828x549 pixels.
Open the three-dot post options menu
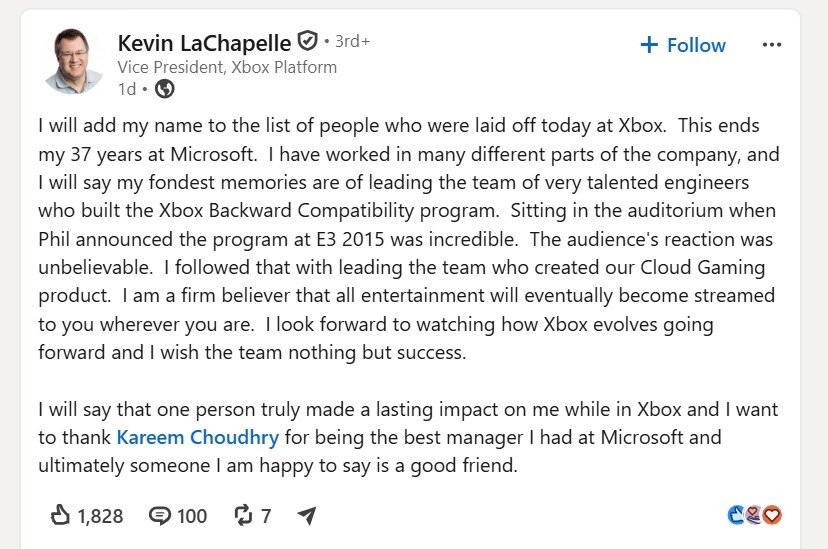771,45
